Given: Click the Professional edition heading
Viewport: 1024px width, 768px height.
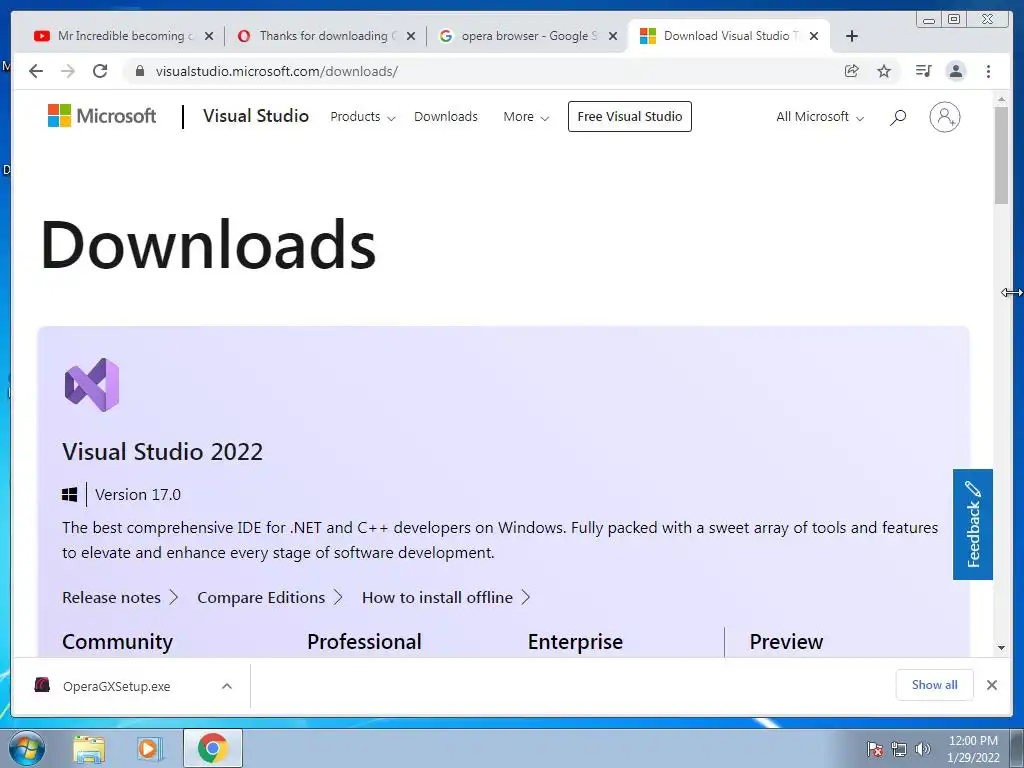Looking at the screenshot, I should click(364, 642).
